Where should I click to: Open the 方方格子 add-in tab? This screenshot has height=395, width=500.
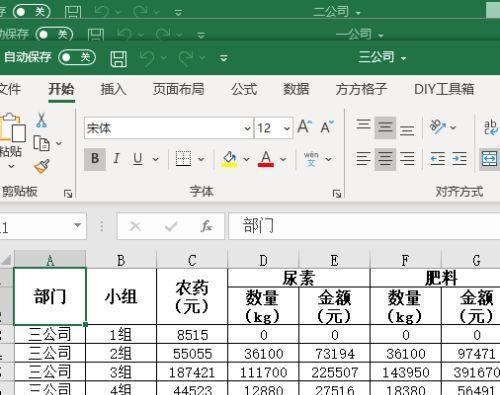(x=361, y=89)
